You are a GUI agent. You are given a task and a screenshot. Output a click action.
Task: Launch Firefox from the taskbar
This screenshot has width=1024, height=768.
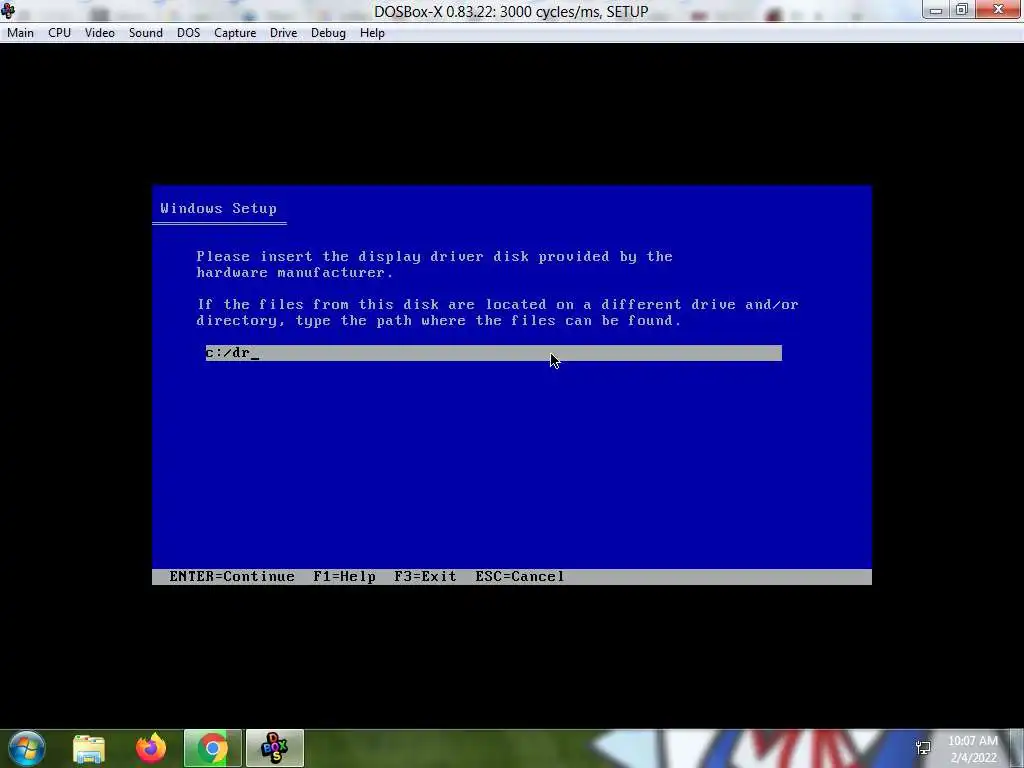click(x=151, y=748)
